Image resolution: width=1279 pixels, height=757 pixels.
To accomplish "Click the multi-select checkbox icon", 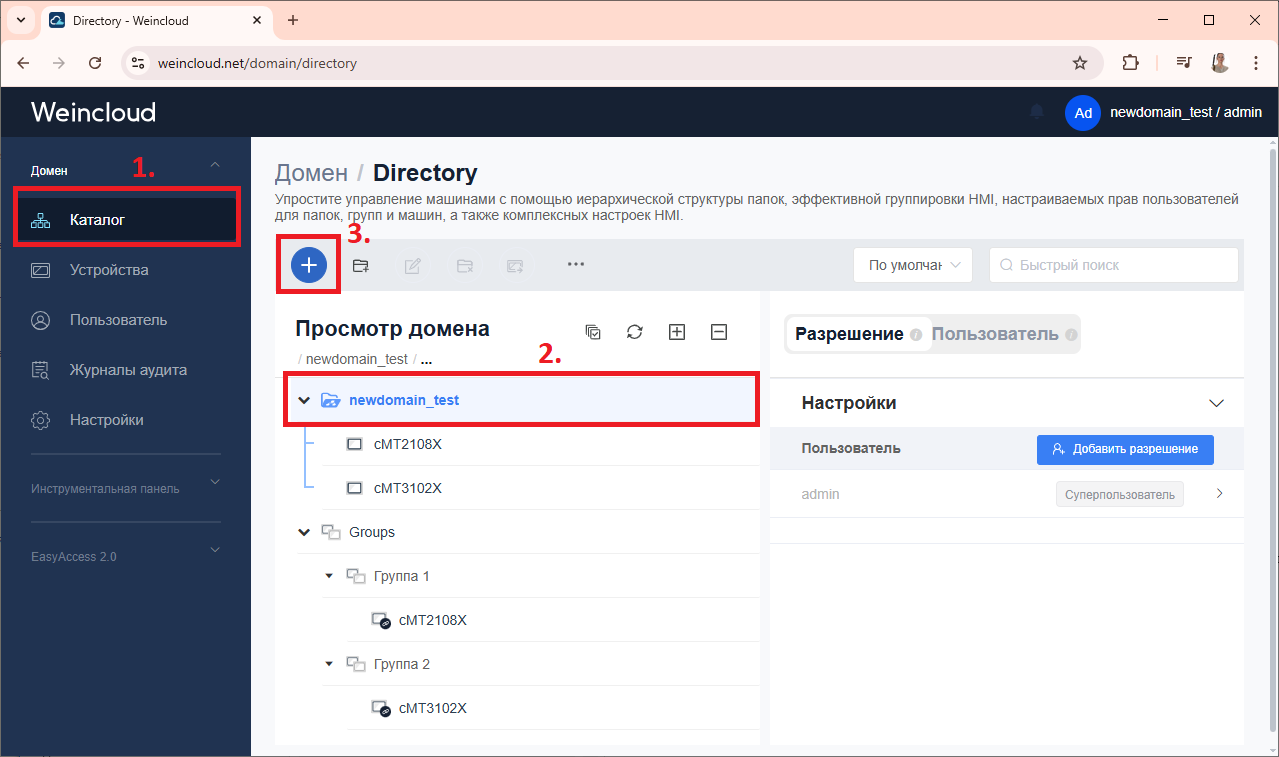I will coord(593,332).
